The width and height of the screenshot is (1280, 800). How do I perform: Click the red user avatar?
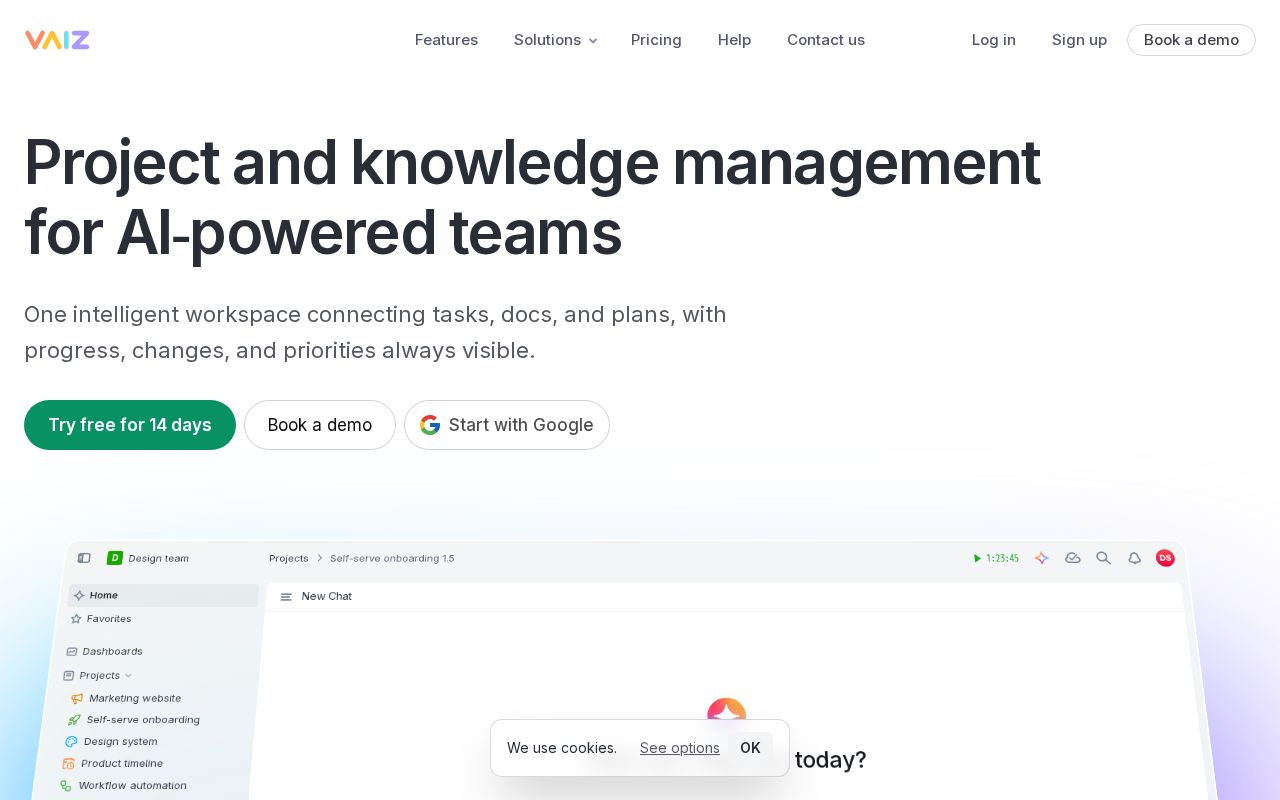pyautogui.click(x=1165, y=558)
